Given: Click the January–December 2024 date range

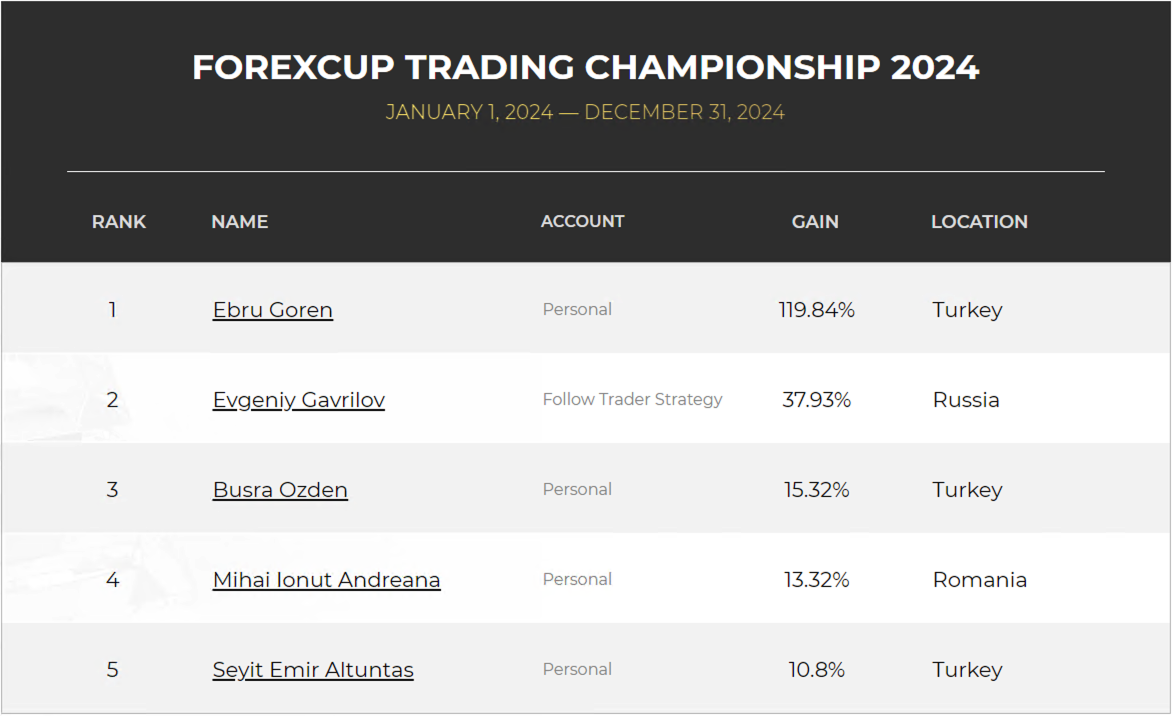Looking at the screenshot, I should point(585,112).
